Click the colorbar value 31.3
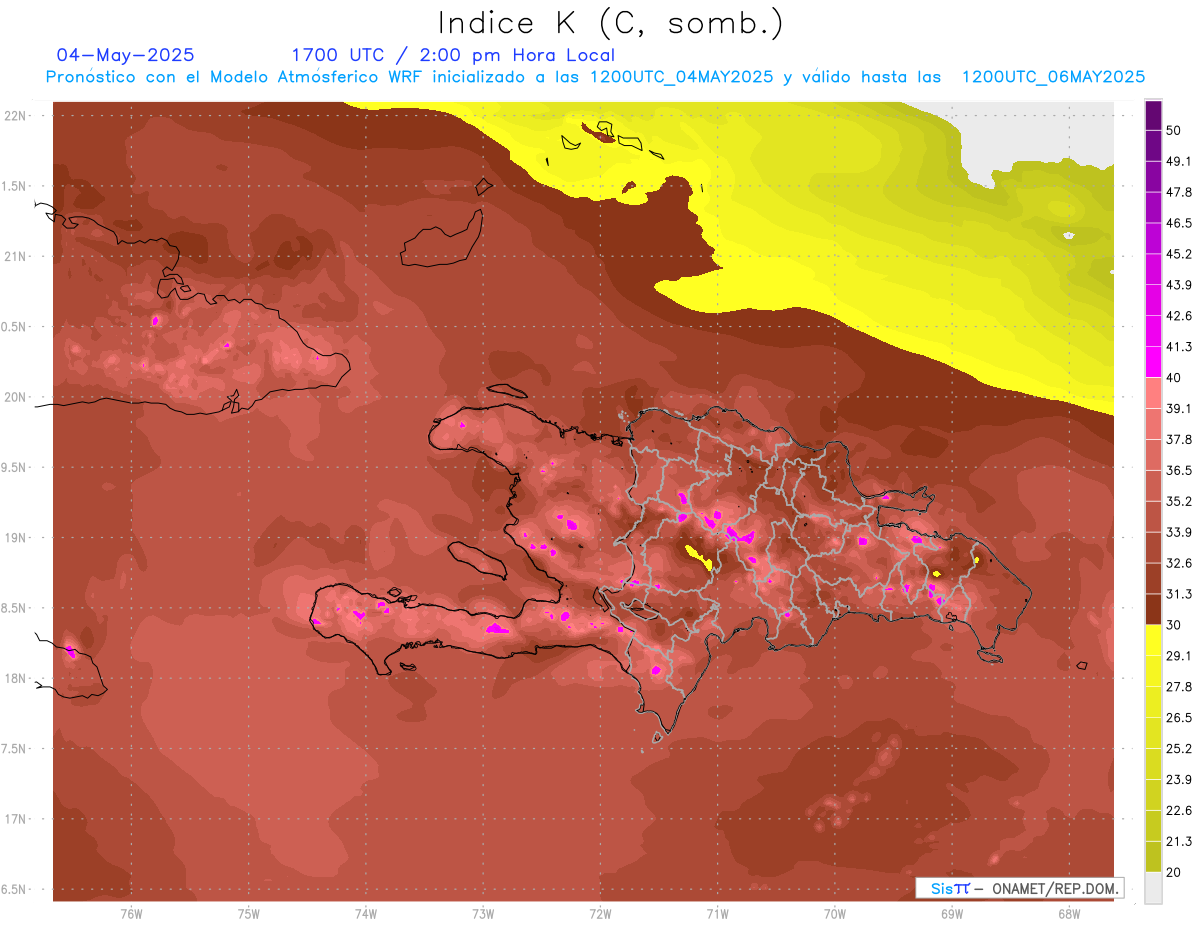Screen dimensions: 1200x927 point(1179,593)
